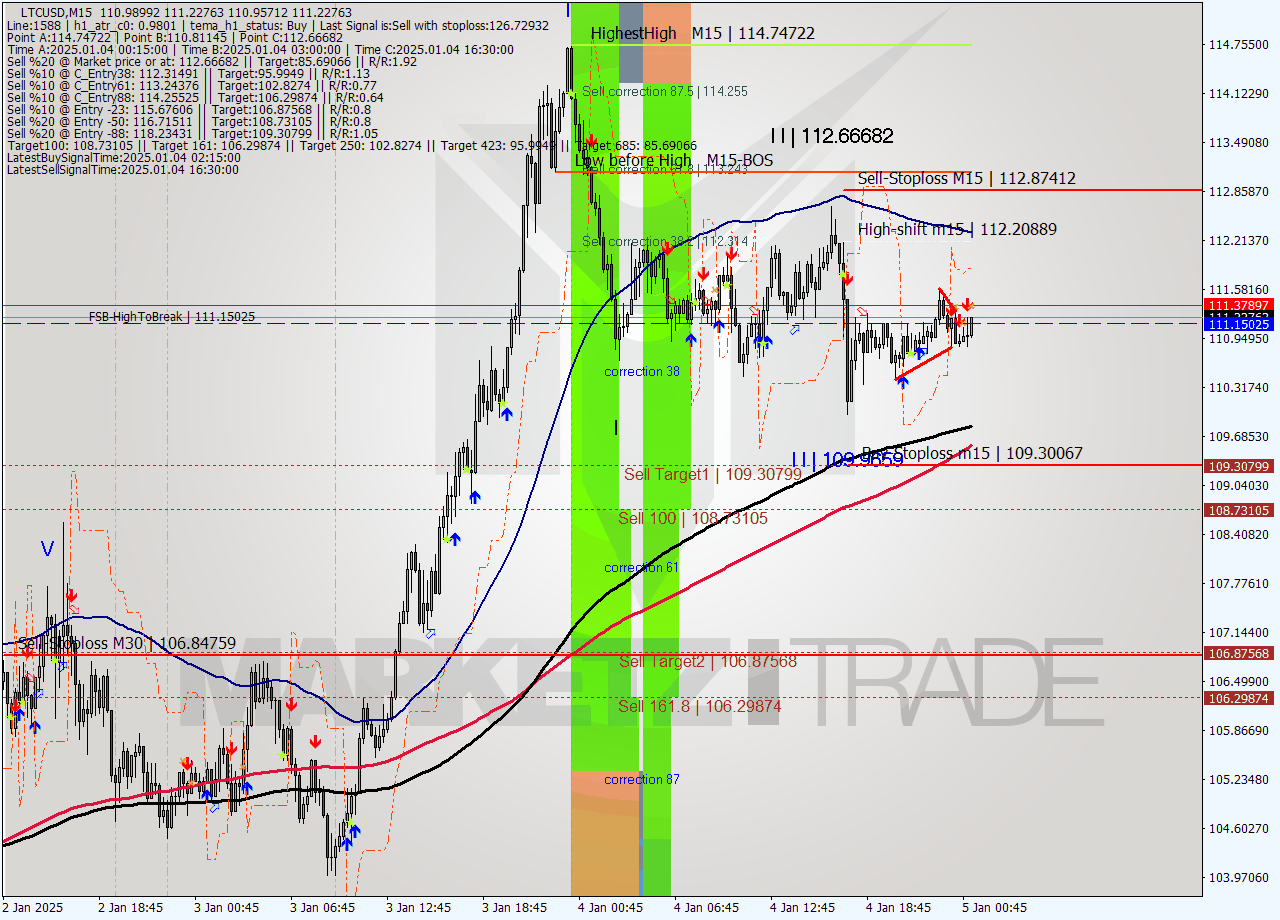Click the 'correction 38' zone label
The image size is (1280, 920).
tap(642, 371)
